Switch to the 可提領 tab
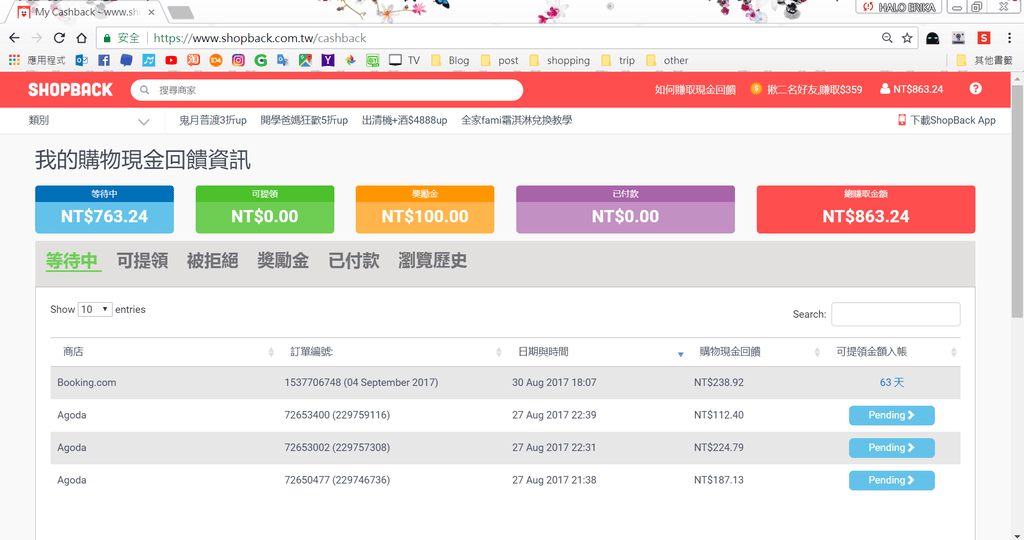 tap(142, 261)
